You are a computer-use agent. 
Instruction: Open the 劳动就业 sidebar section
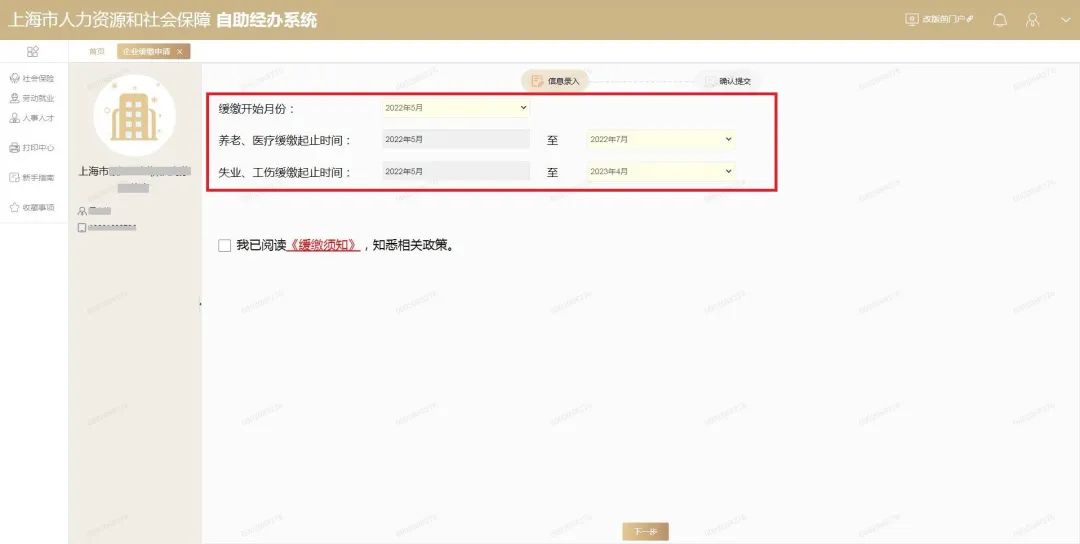click(32, 98)
